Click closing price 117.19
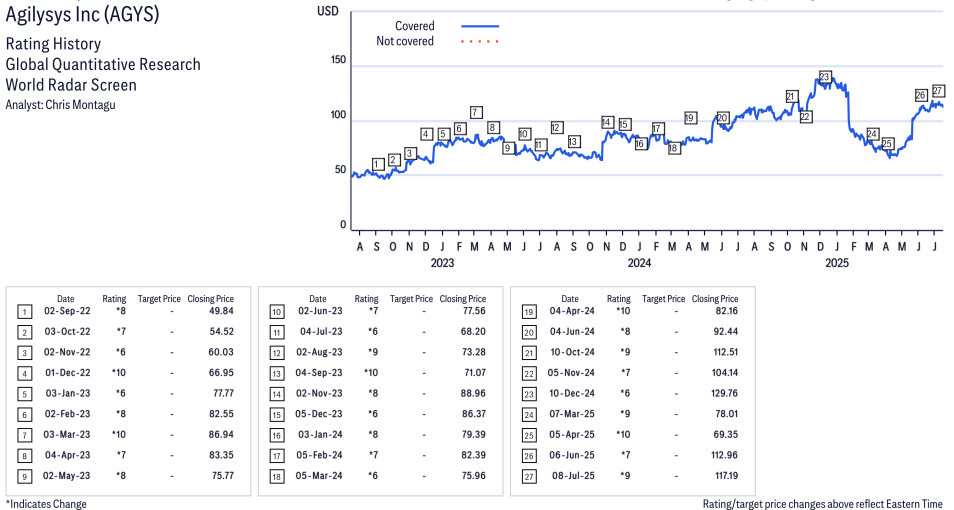Screen dimensions: 954x510 click(726, 475)
